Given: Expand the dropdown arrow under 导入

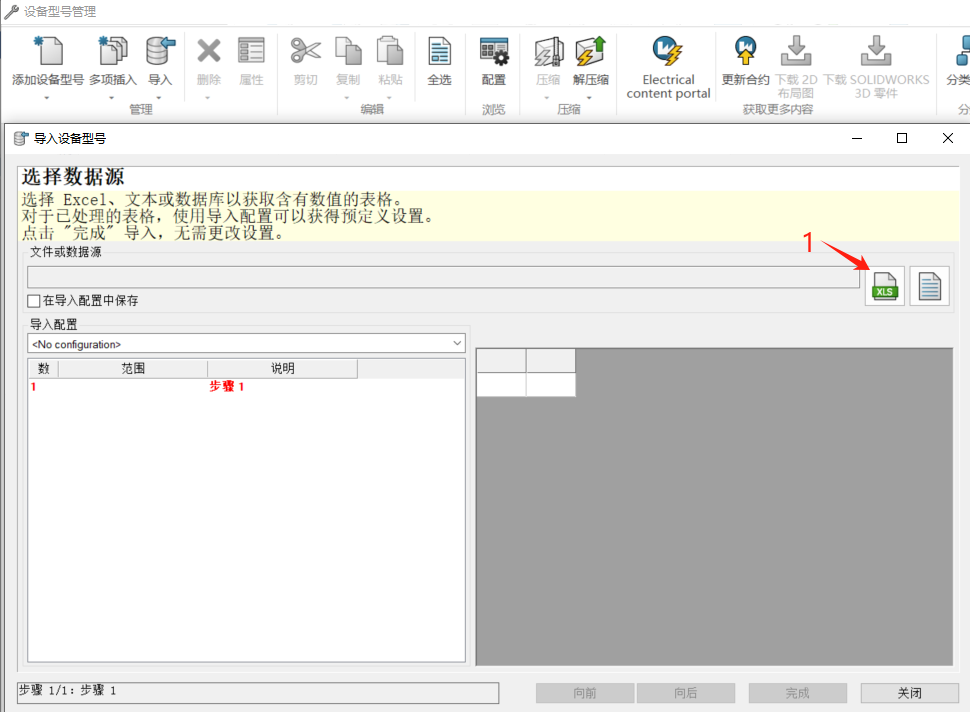Looking at the screenshot, I should 159,97.
